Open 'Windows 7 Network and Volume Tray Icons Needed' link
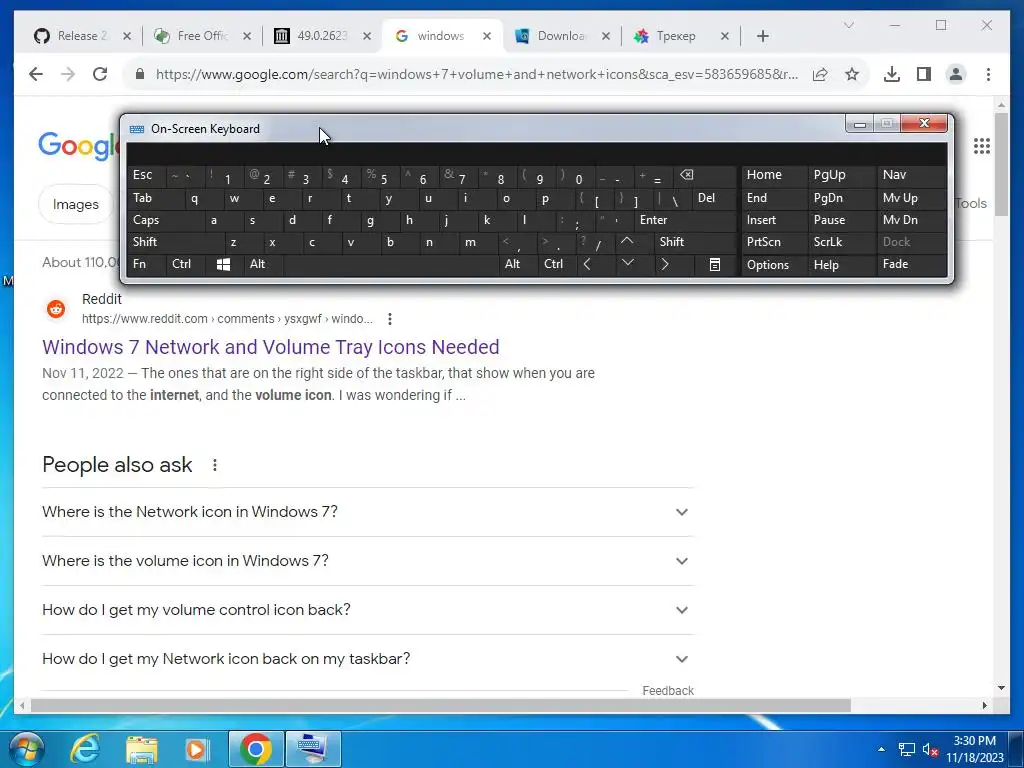The image size is (1024, 768). [270, 347]
